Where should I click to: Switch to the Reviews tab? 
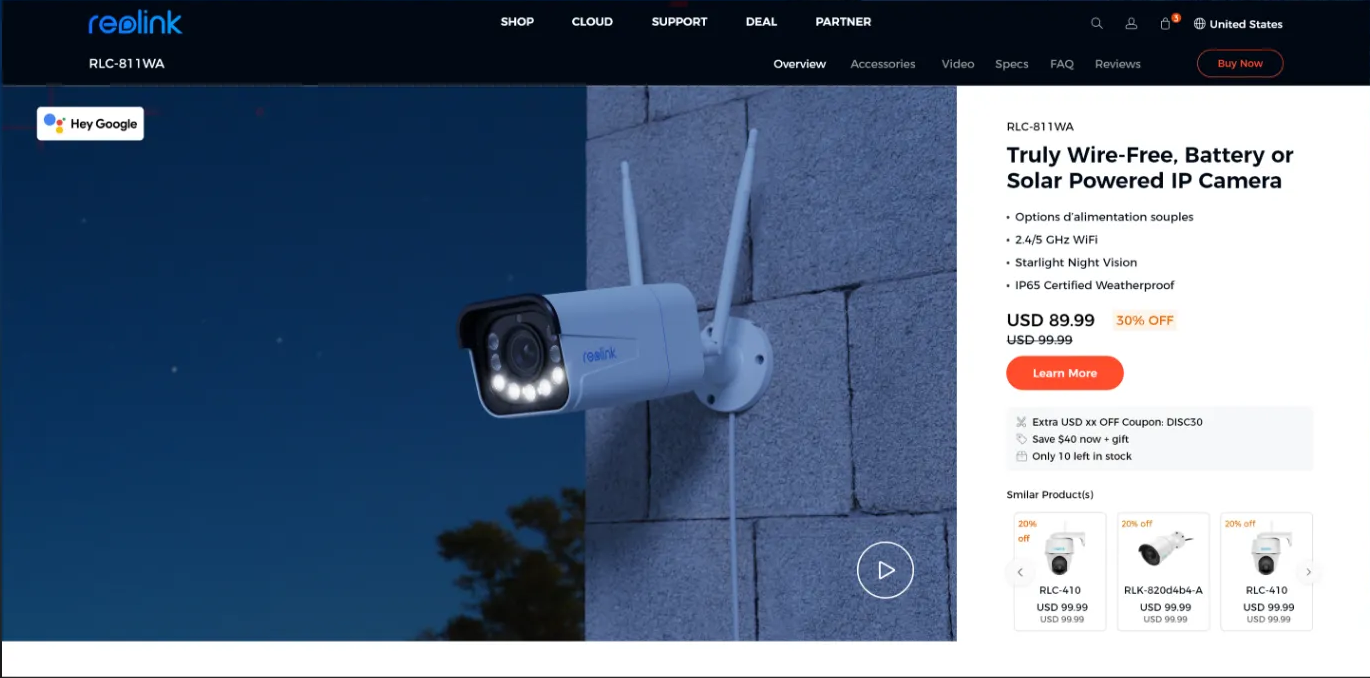click(1117, 64)
